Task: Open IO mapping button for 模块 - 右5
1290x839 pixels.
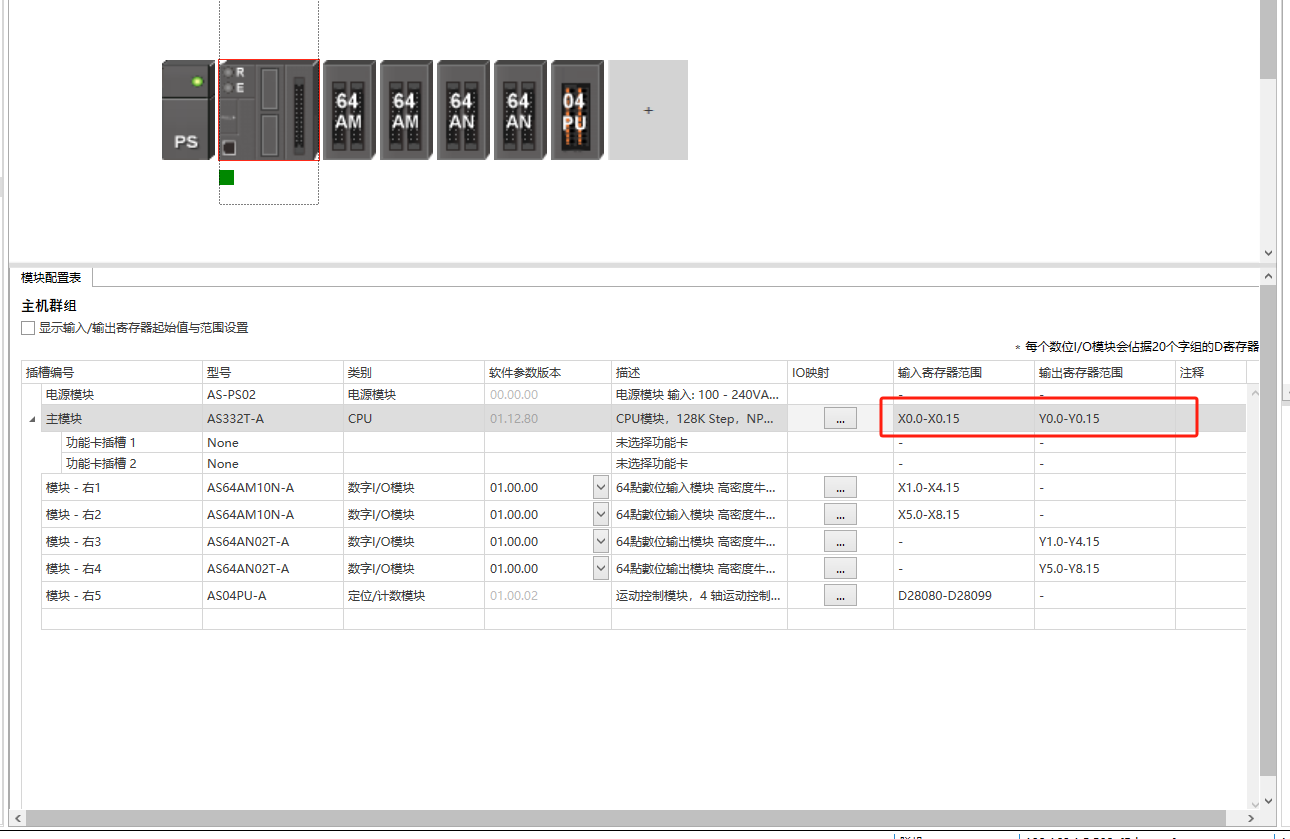Action: 840,596
